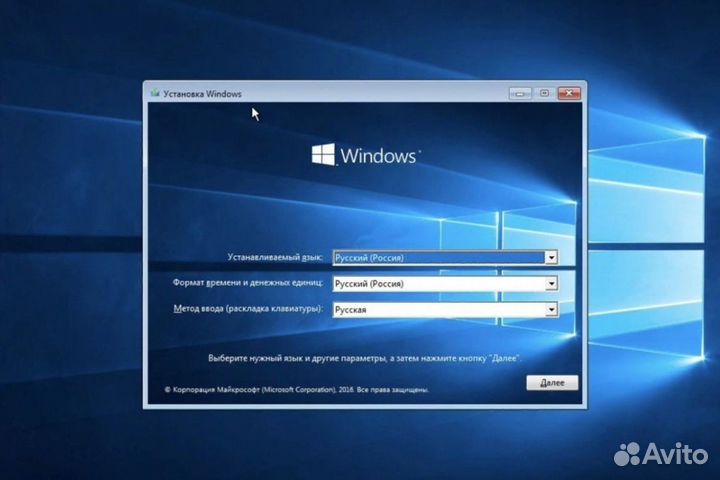Click the setup icon in title bar

[155, 93]
